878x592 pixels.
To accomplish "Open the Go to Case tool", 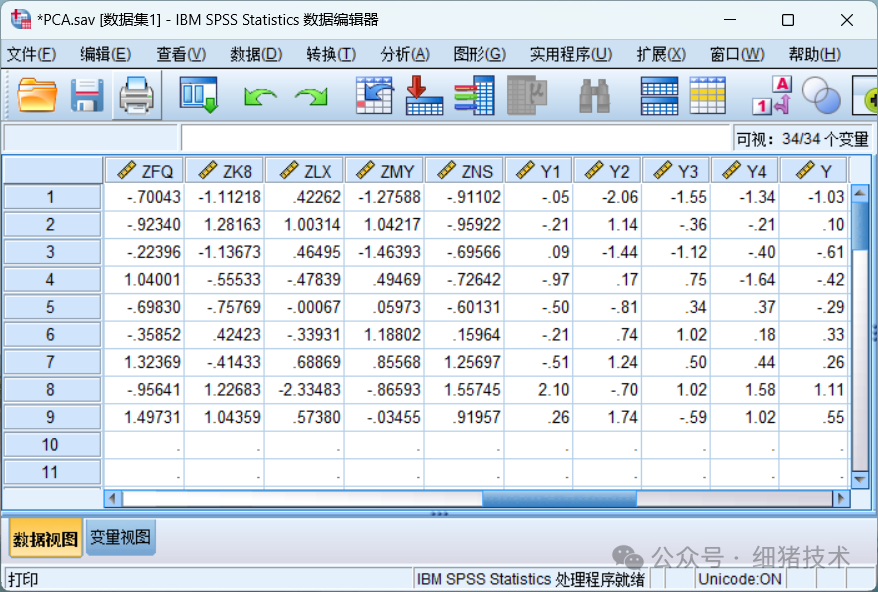I will tap(375, 95).
